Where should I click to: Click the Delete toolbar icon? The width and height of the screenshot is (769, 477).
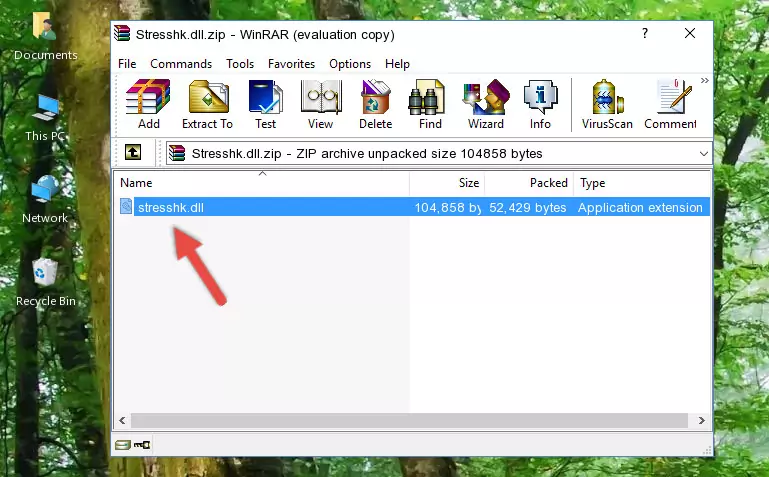[375, 104]
